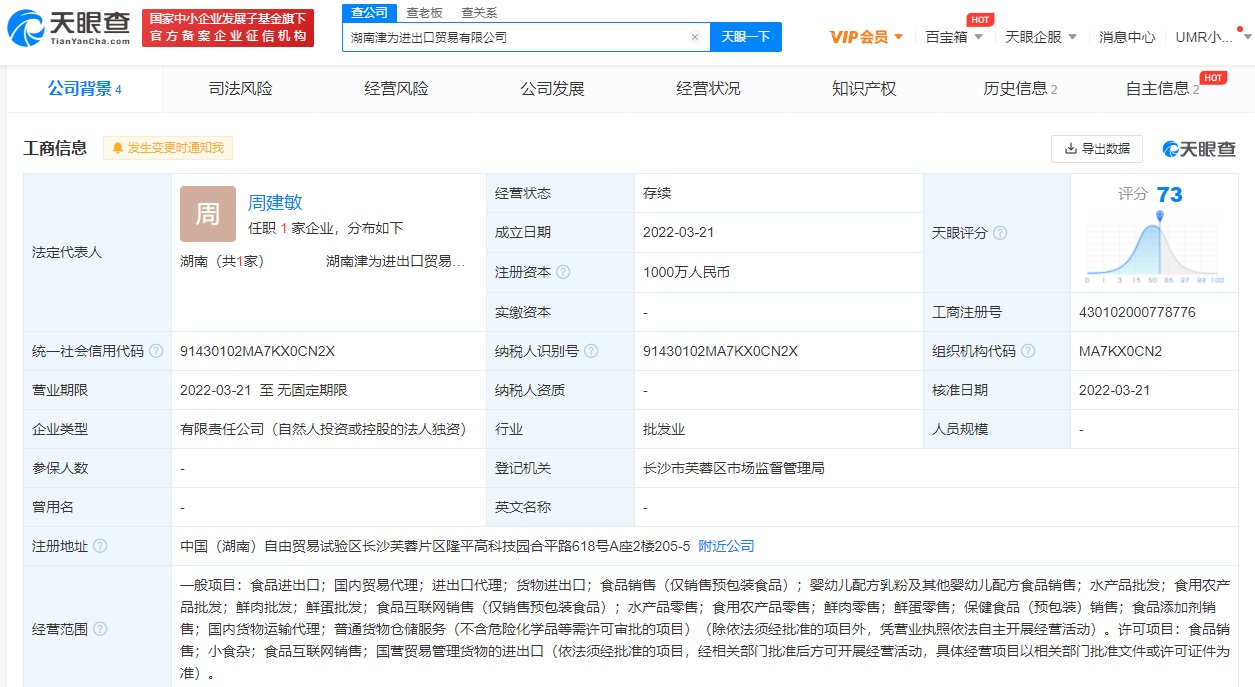This screenshot has height=687, width=1255.
Task: Click help icon beside 组织机构代码
Action: (1028, 351)
